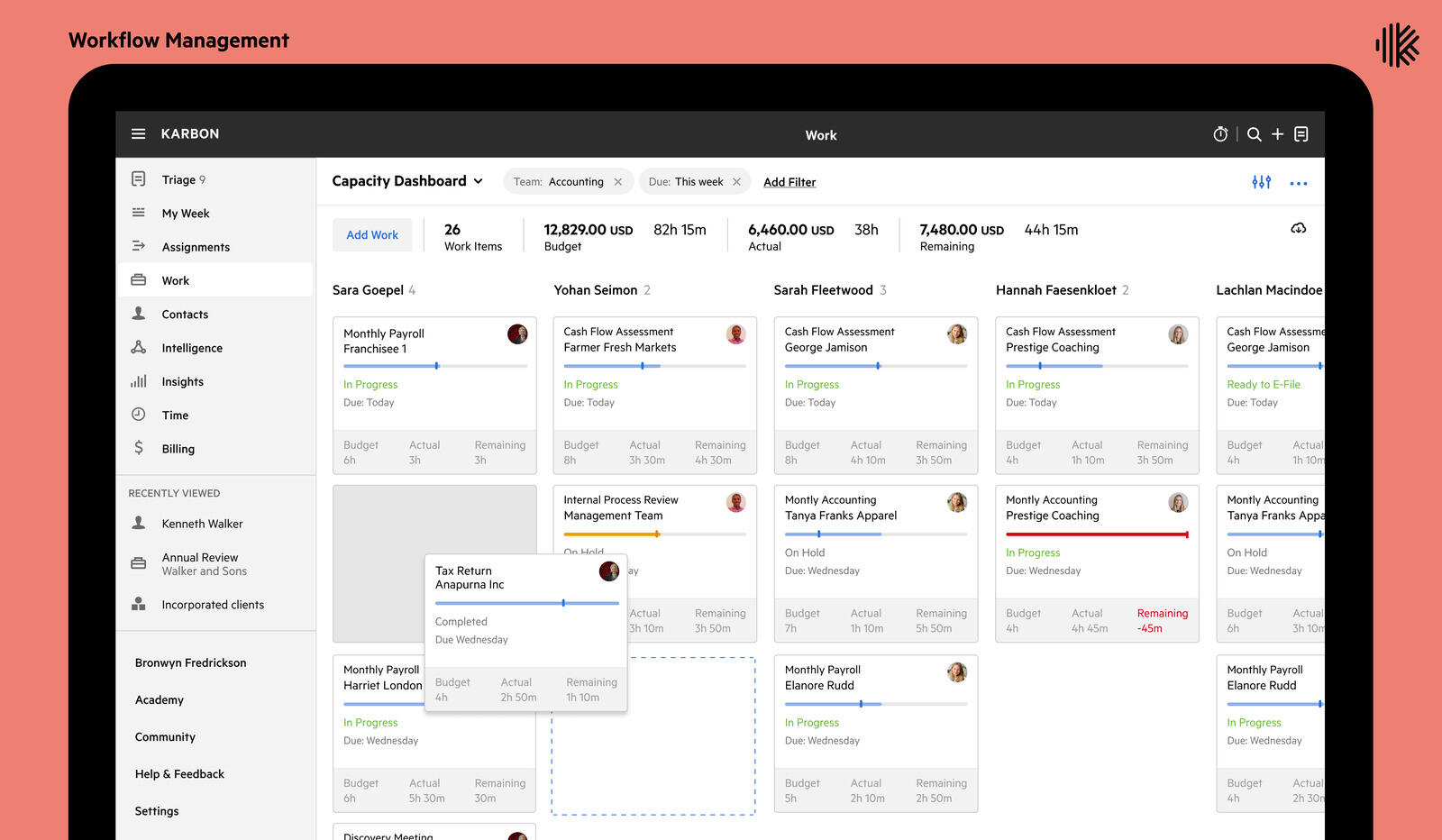Open search with the magnifying glass icon
This screenshot has width=1442, height=840.
pos(1255,133)
